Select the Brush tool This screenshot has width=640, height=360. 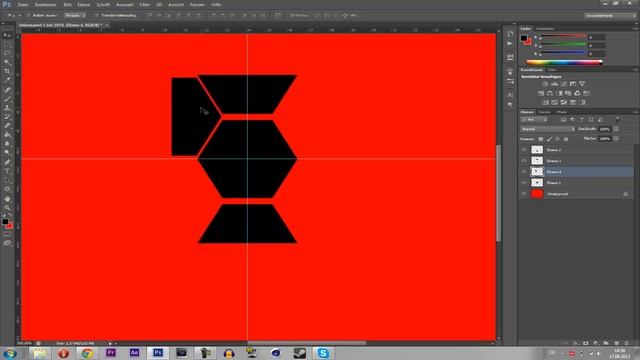[7, 98]
